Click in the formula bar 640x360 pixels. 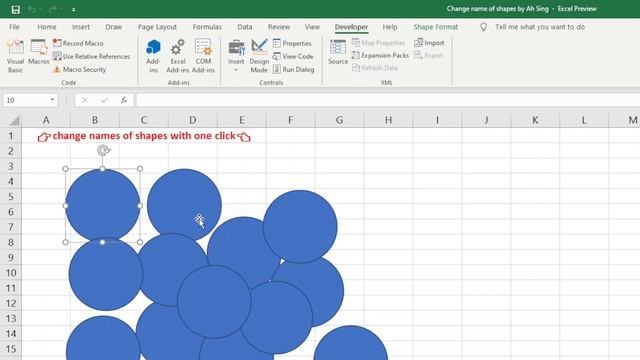pyautogui.click(x=388, y=100)
